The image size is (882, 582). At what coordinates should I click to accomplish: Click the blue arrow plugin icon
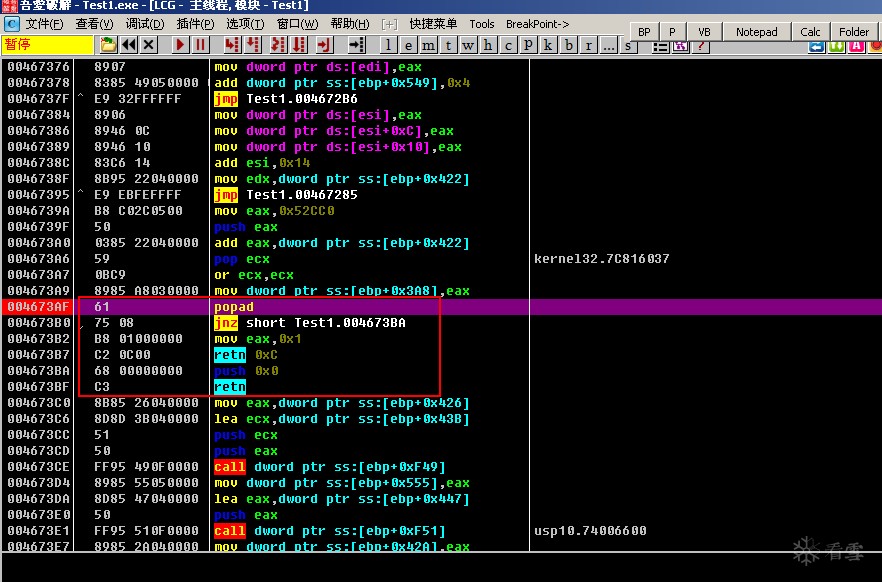[x=817, y=47]
